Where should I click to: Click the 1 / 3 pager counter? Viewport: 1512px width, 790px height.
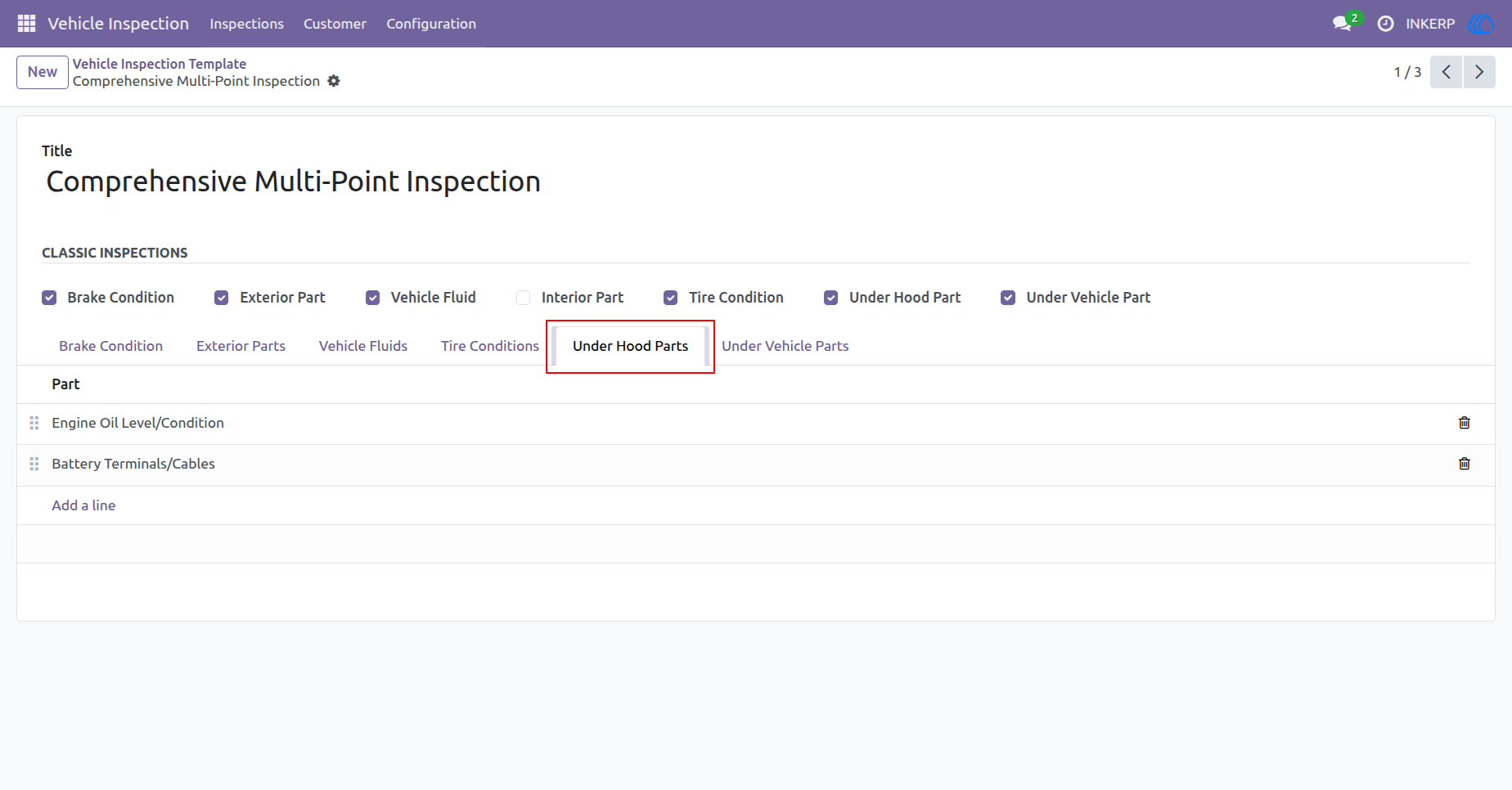pyautogui.click(x=1407, y=72)
